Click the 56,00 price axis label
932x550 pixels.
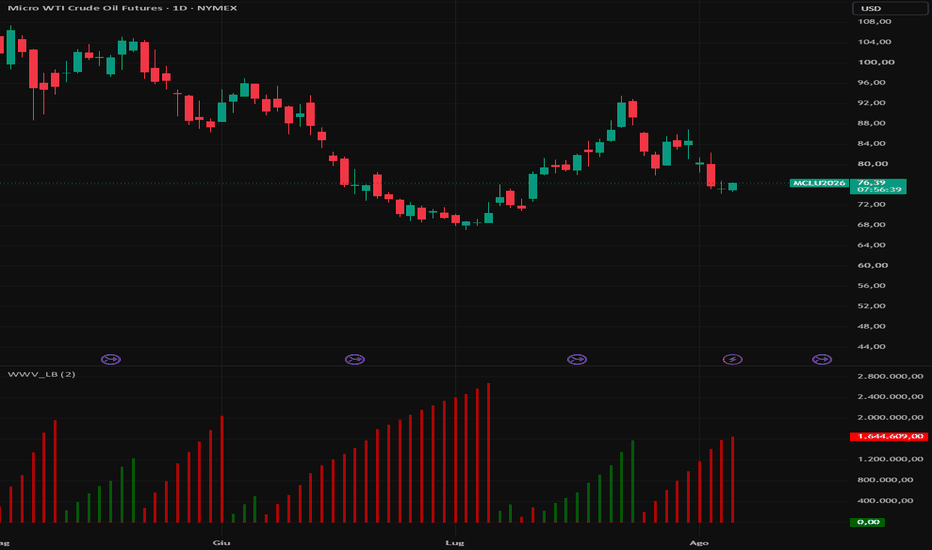(x=871, y=285)
